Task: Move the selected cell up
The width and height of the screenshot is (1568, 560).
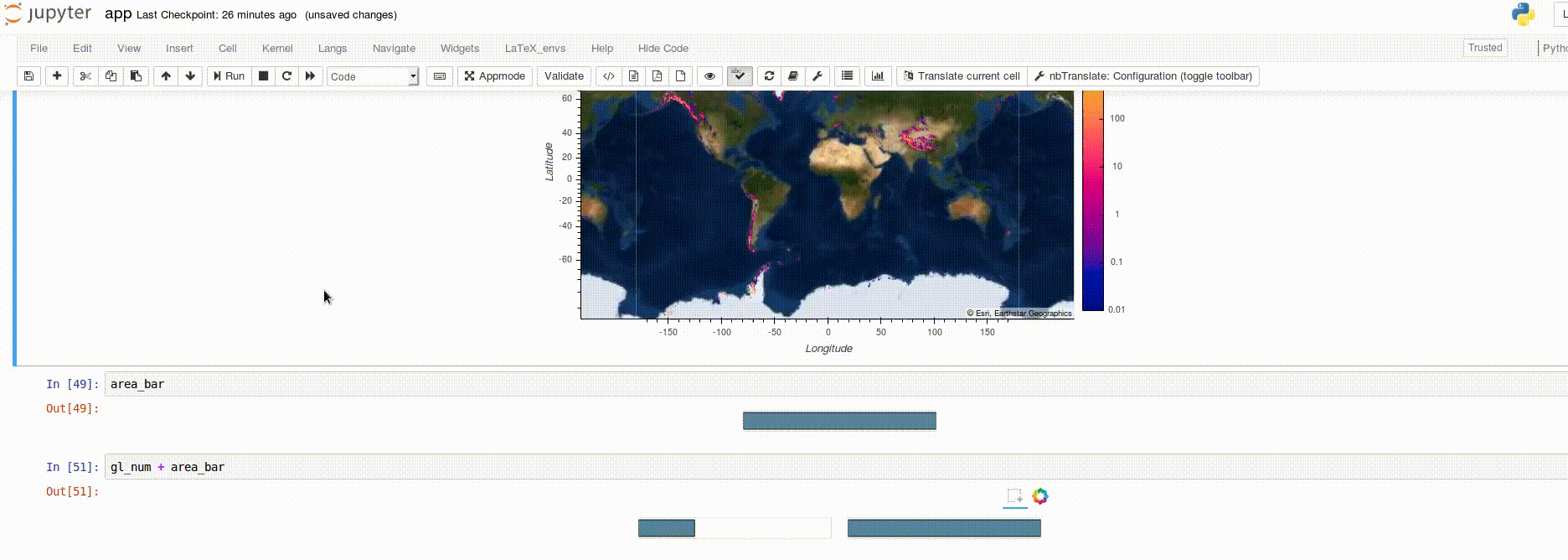Action: [x=166, y=76]
